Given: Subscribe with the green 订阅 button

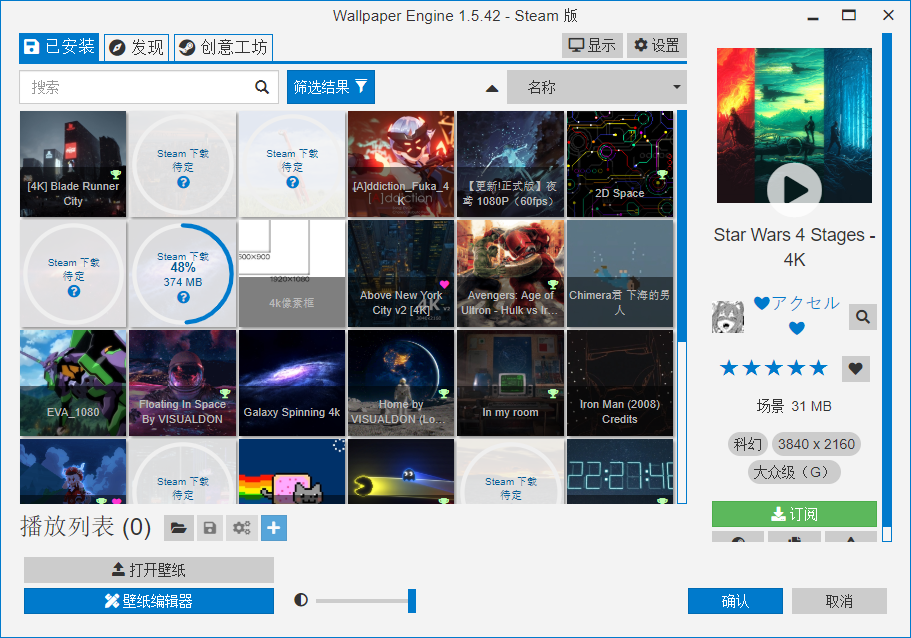Looking at the screenshot, I should point(794,514).
